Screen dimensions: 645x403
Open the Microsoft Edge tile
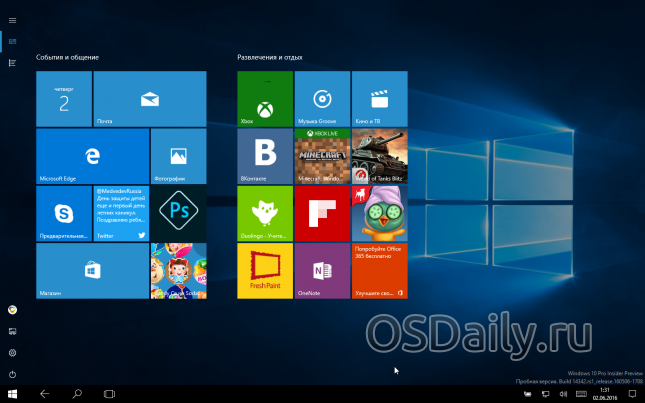coord(92,156)
